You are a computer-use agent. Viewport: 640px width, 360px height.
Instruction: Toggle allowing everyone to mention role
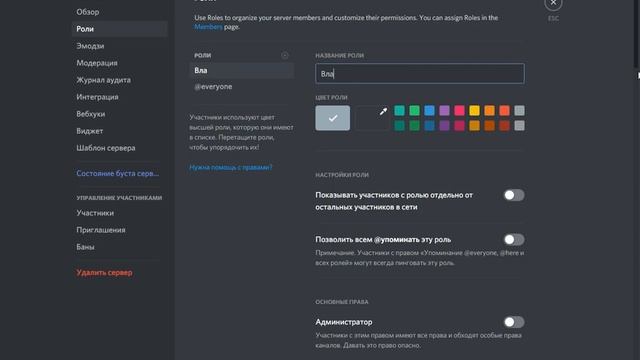point(514,240)
